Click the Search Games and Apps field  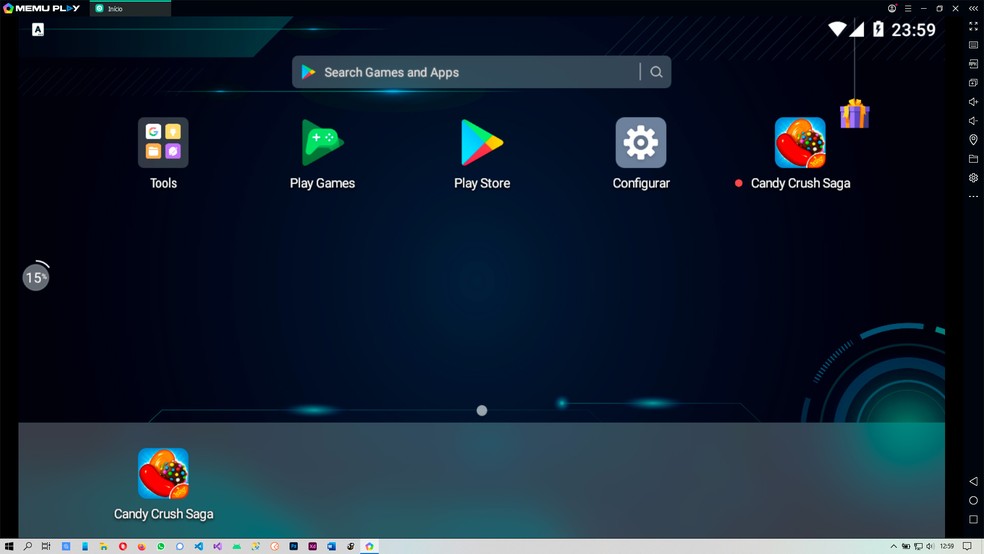(481, 72)
